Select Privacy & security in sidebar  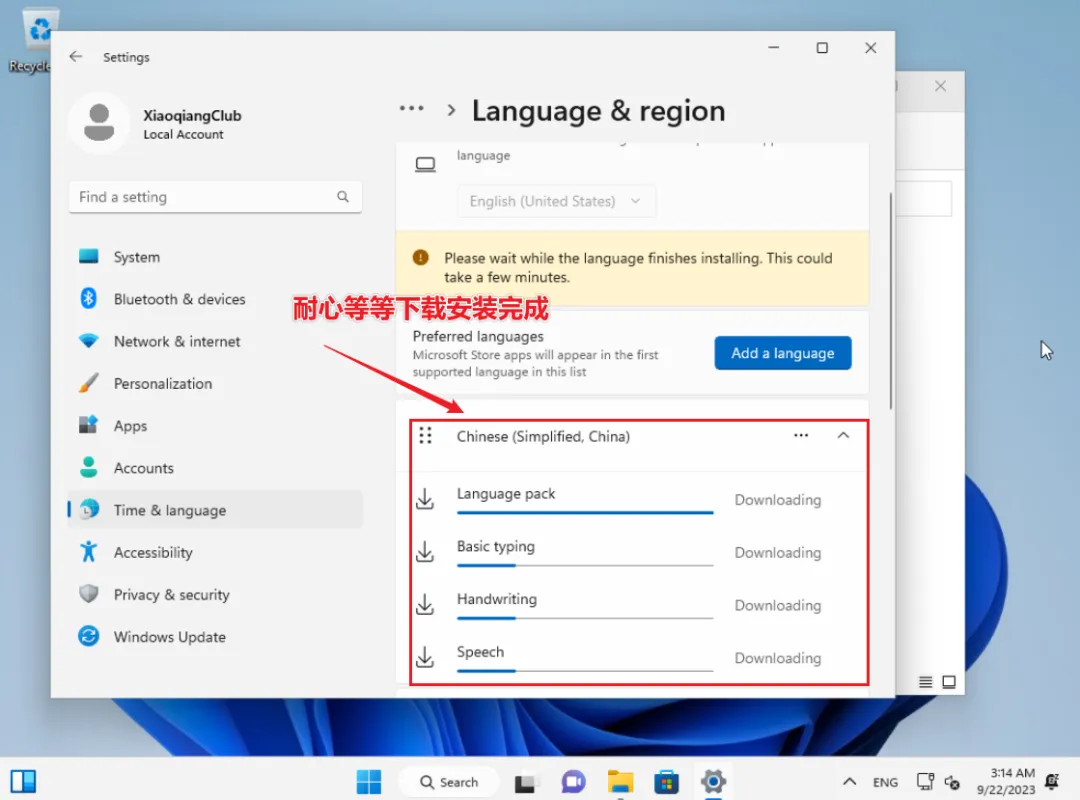click(x=171, y=595)
